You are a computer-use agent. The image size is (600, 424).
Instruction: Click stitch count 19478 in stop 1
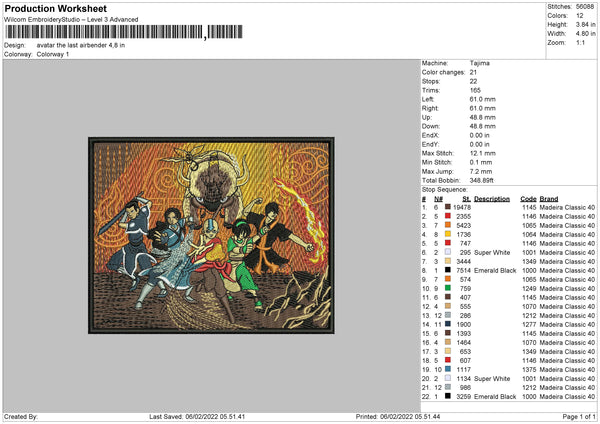pyautogui.click(x=462, y=207)
